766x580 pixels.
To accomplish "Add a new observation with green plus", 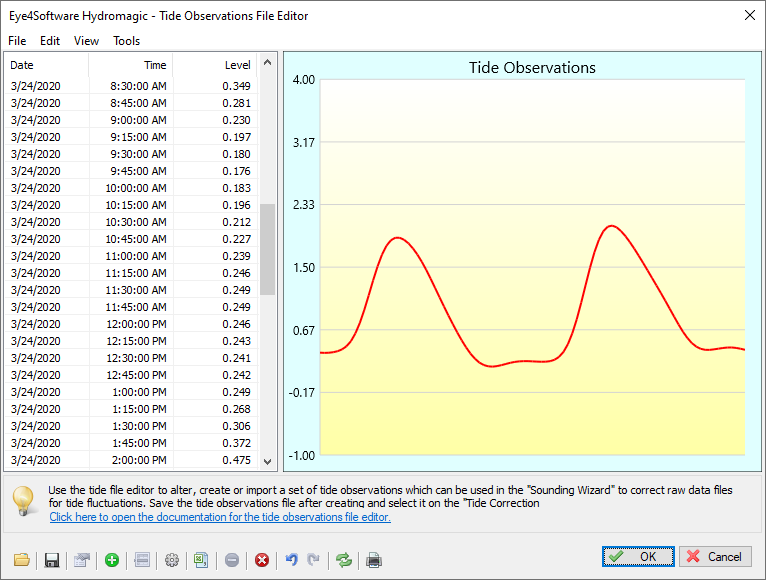I will pos(112,559).
